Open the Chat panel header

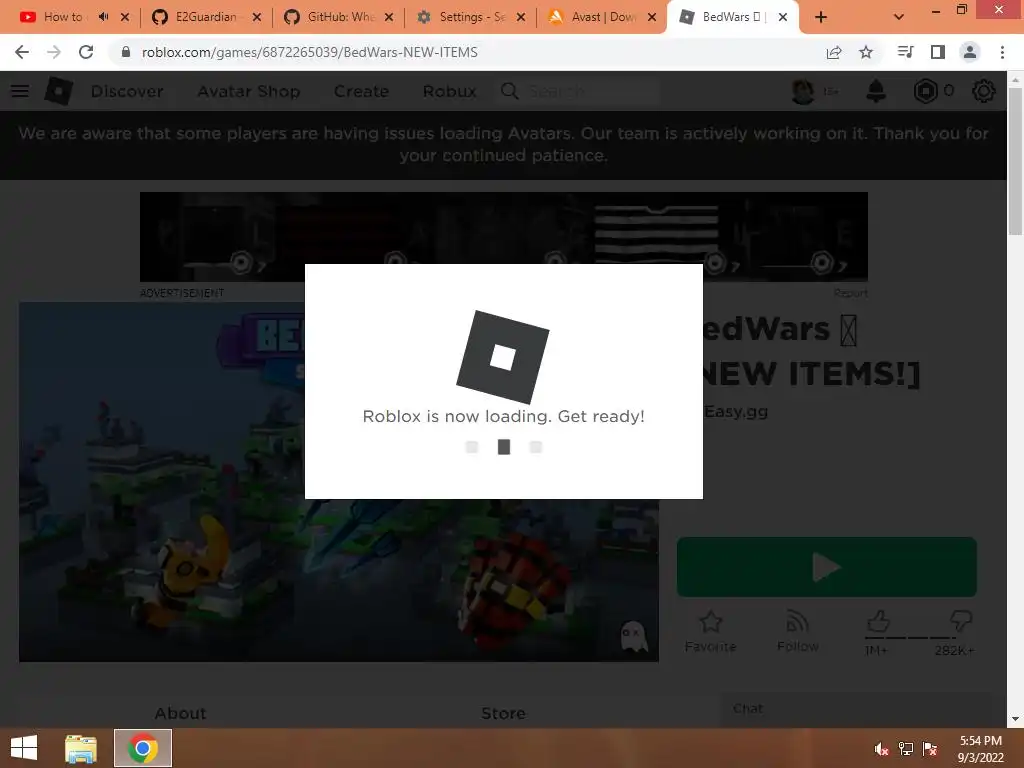click(856, 709)
